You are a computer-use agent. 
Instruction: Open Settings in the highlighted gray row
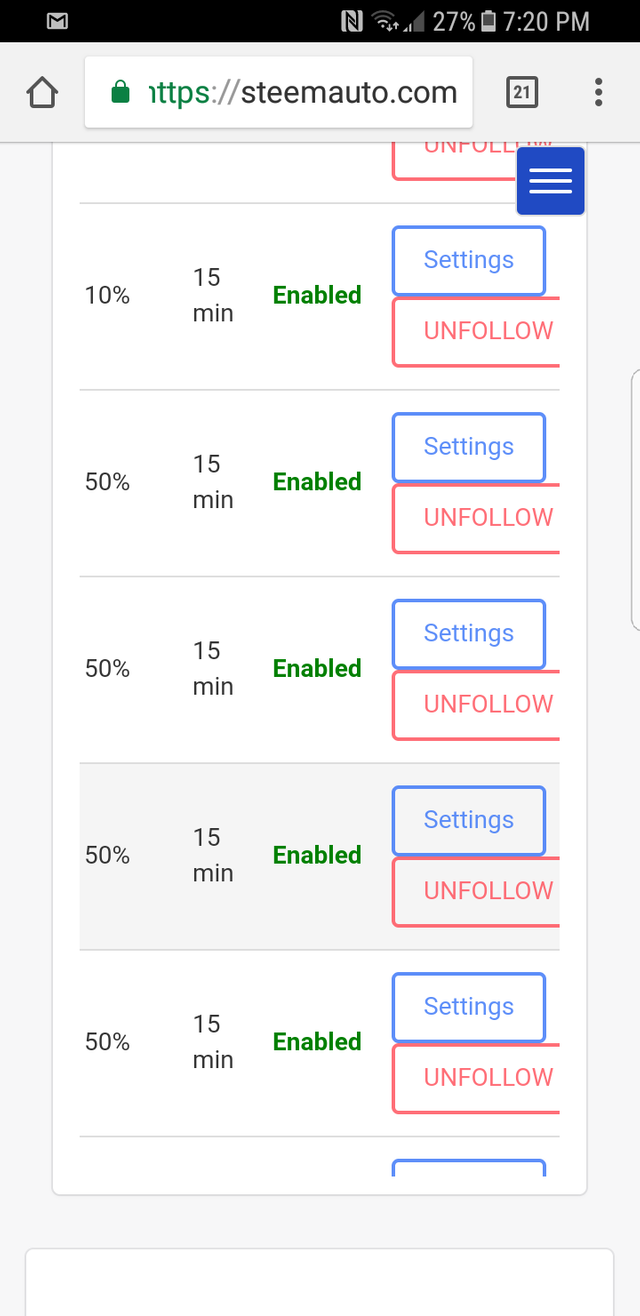point(469,820)
